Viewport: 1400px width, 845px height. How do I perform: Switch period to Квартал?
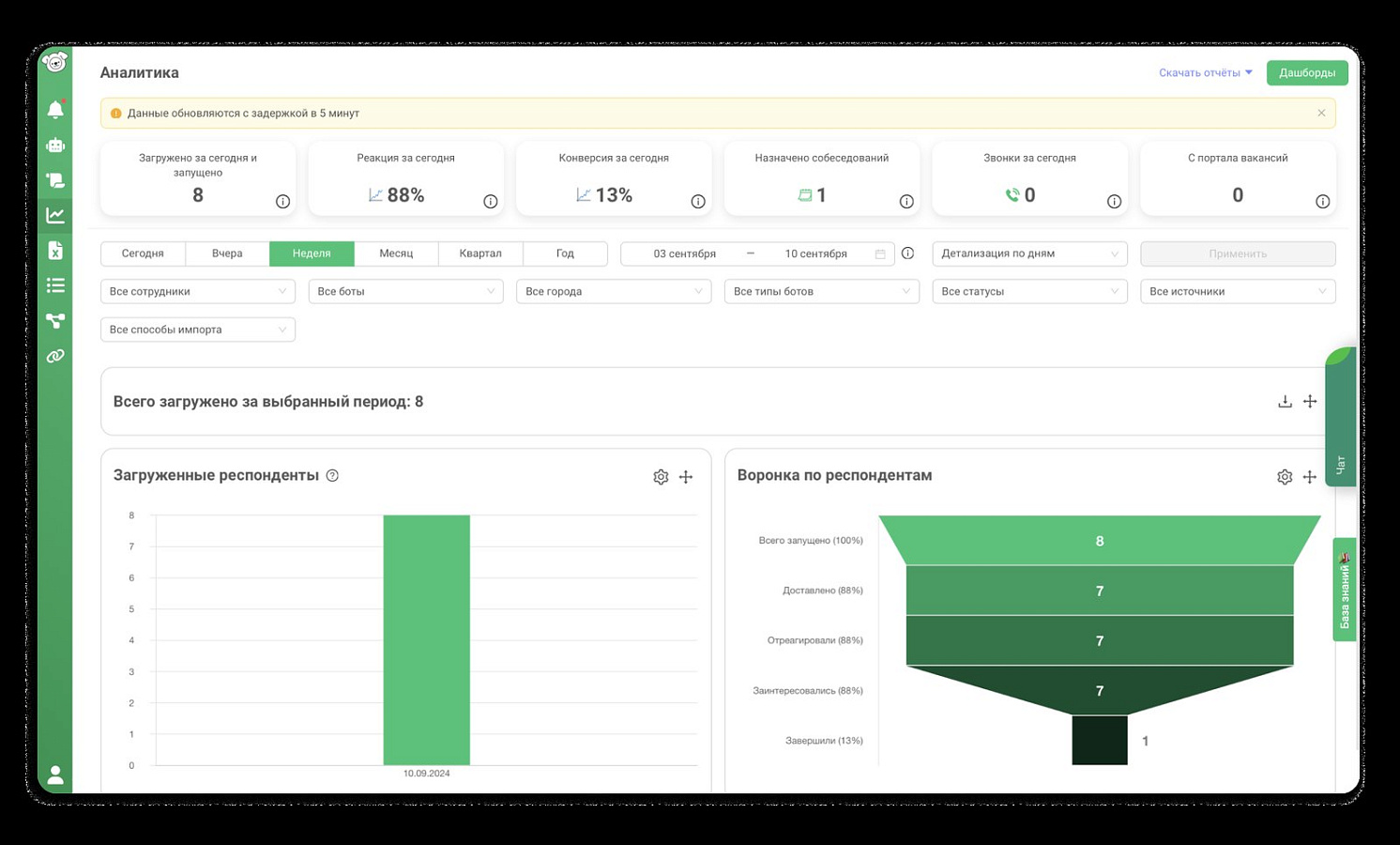click(480, 253)
